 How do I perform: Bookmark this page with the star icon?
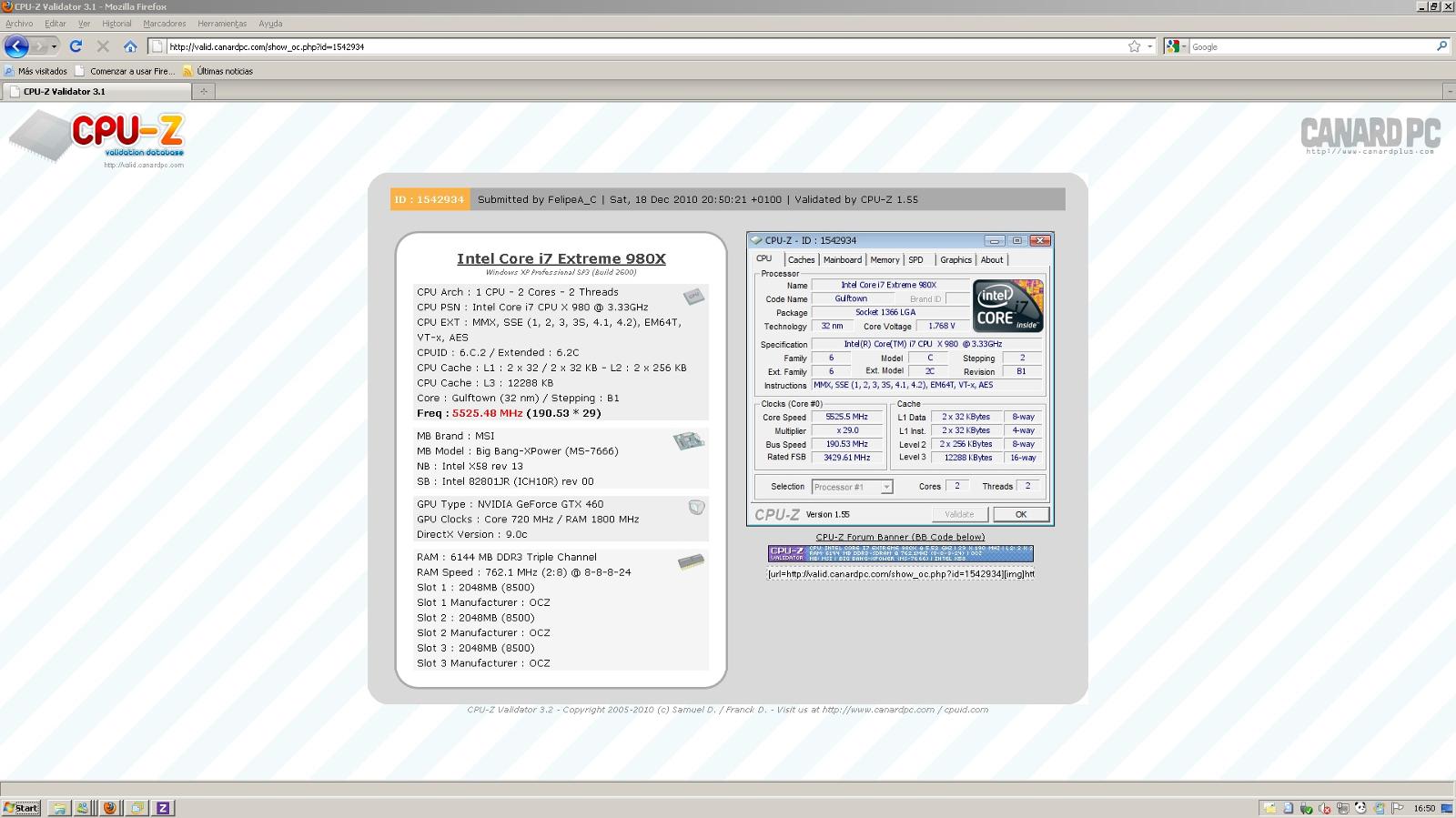1134,46
